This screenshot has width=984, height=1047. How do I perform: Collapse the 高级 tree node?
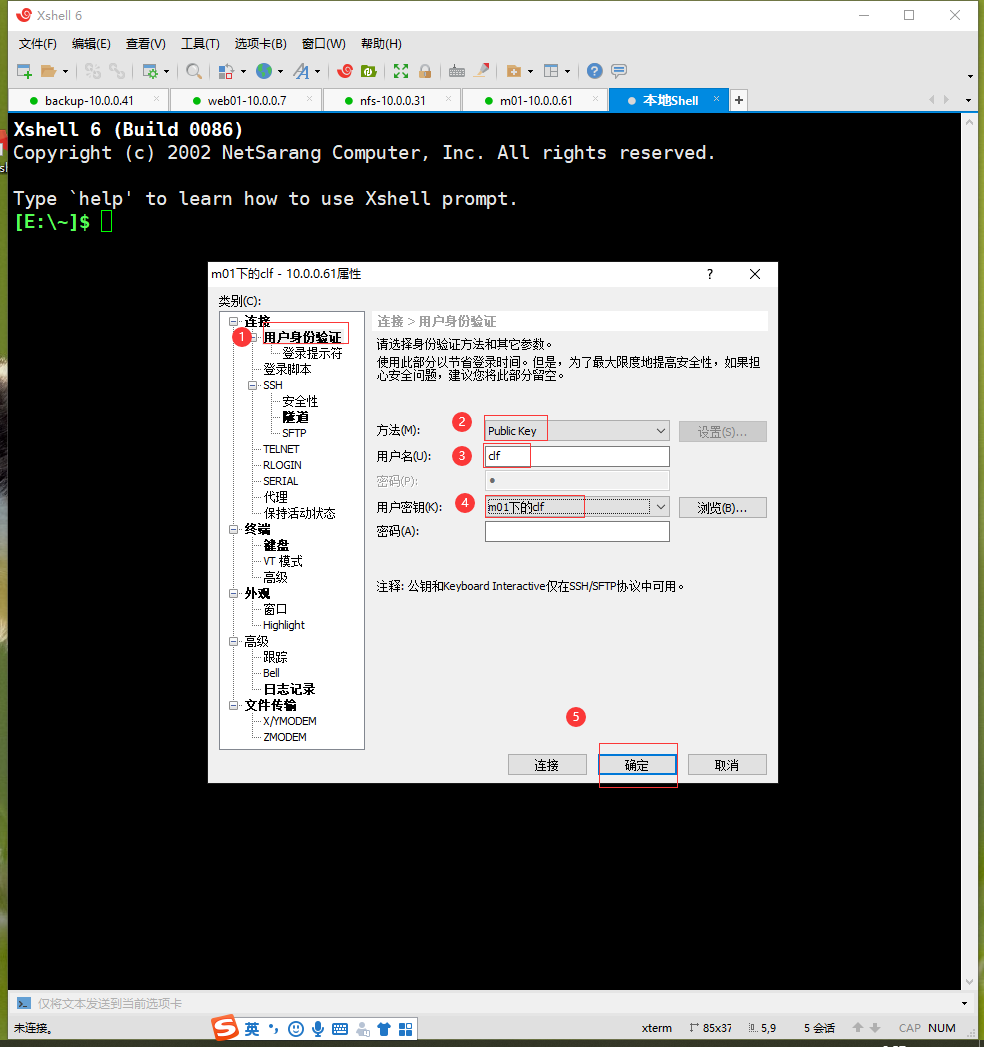pos(234,642)
